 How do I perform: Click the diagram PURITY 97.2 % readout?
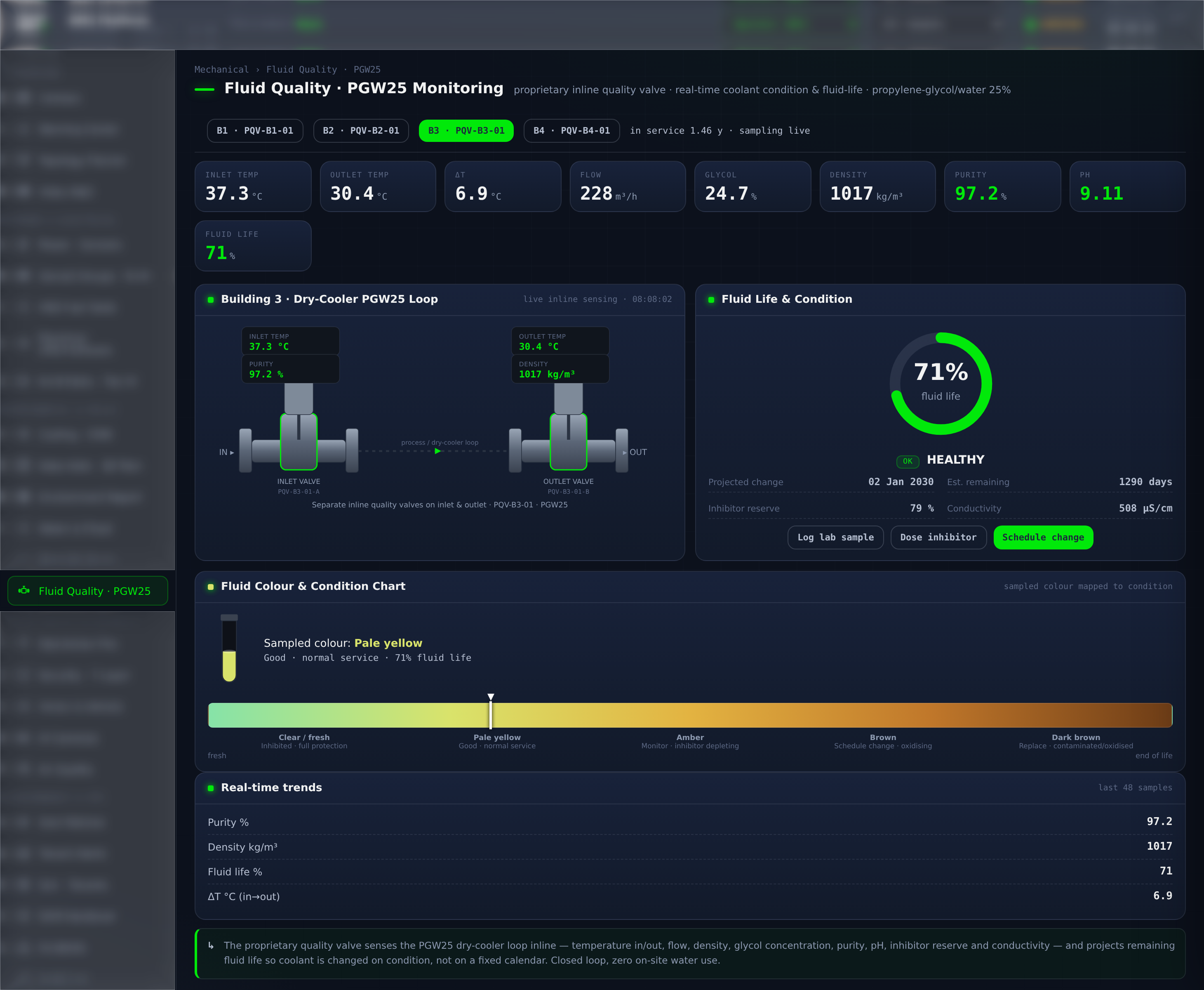click(291, 369)
